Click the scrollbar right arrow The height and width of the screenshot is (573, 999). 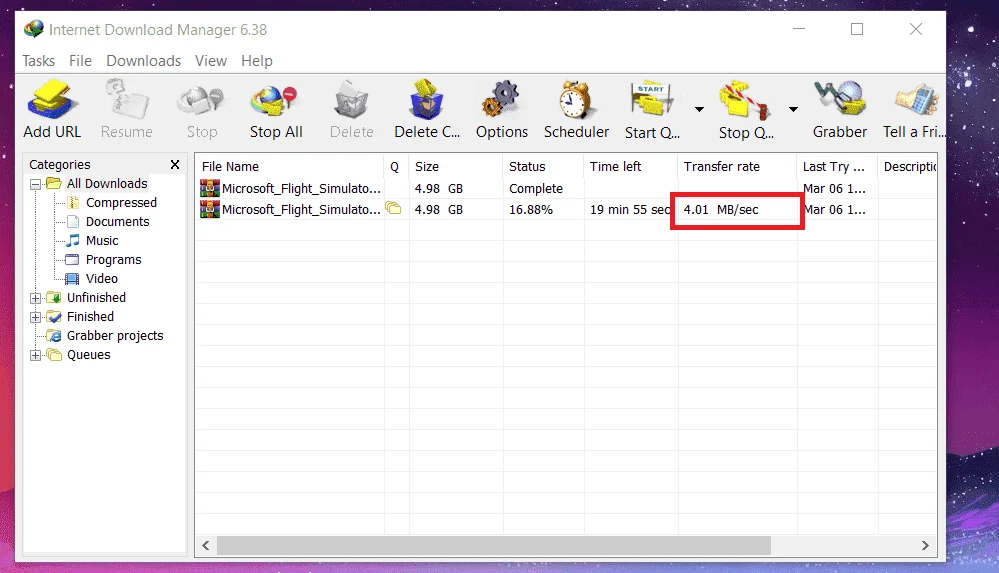point(925,546)
